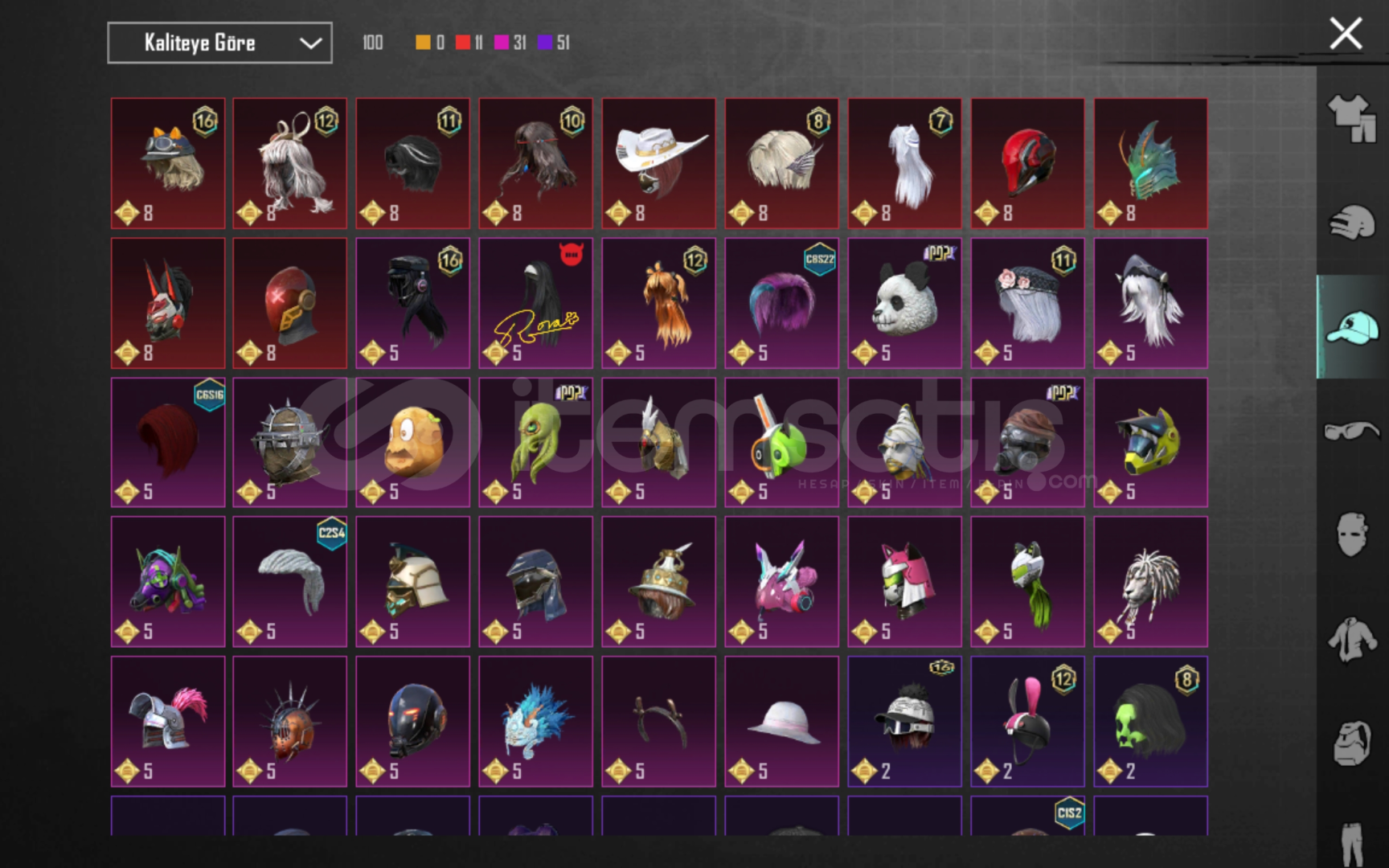Filter by orange quality swatch
Viewport: 1389px width, 868px height.
click(x=430, y=43)
